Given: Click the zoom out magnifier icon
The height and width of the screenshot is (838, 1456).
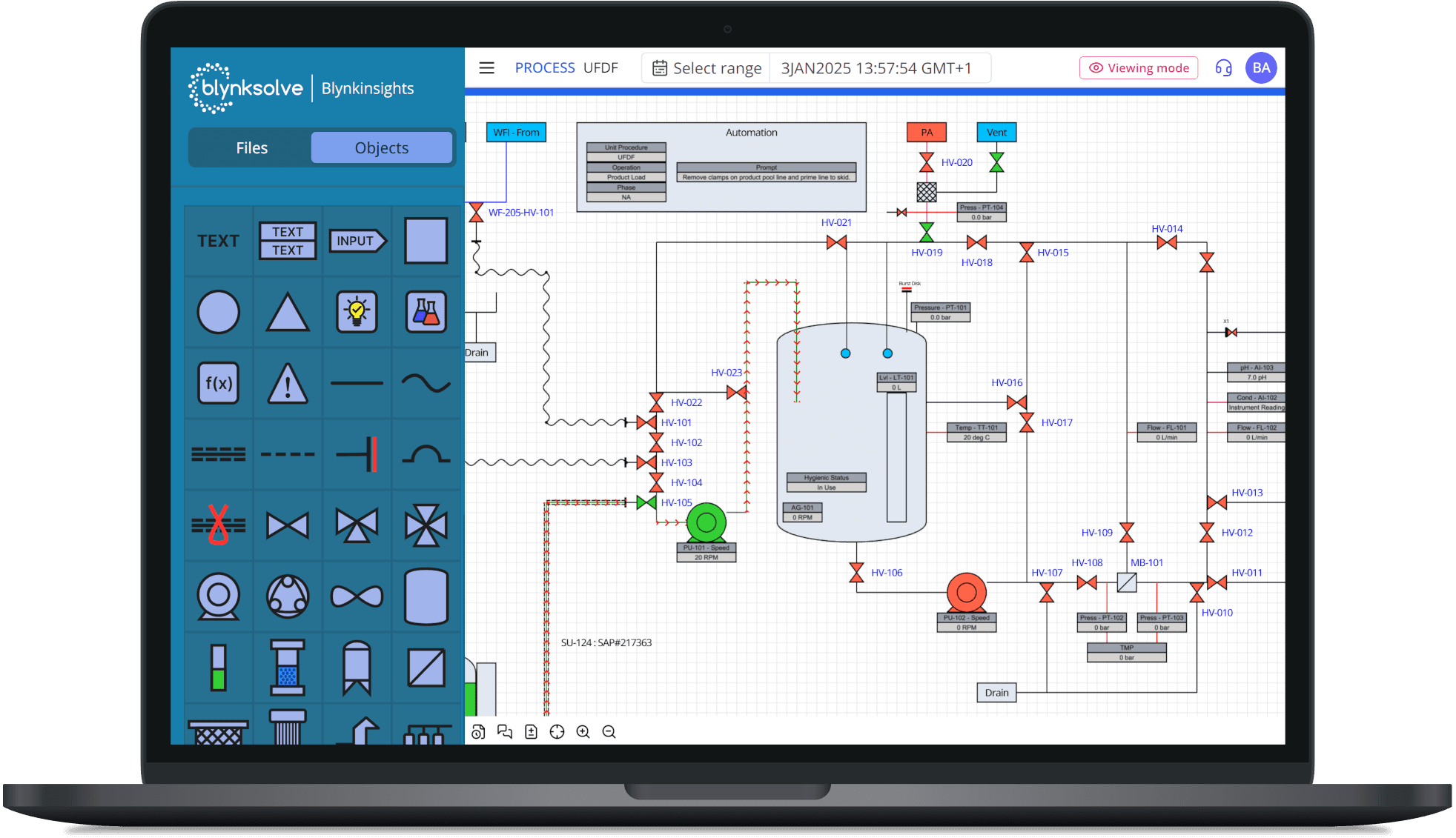Looking at the screenshot, I should (609, 732).
